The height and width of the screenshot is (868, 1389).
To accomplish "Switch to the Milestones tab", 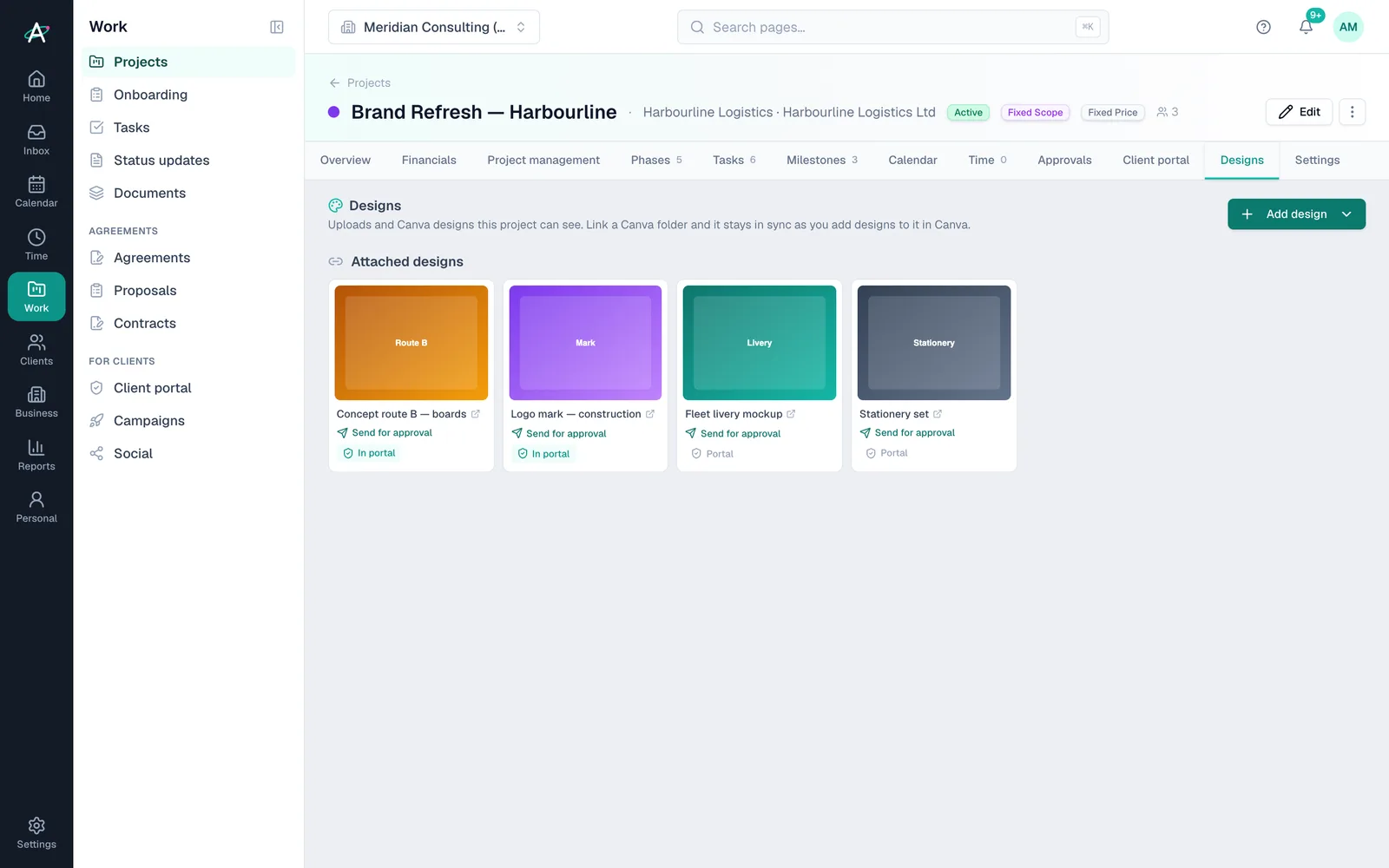I will coord(821,161).
